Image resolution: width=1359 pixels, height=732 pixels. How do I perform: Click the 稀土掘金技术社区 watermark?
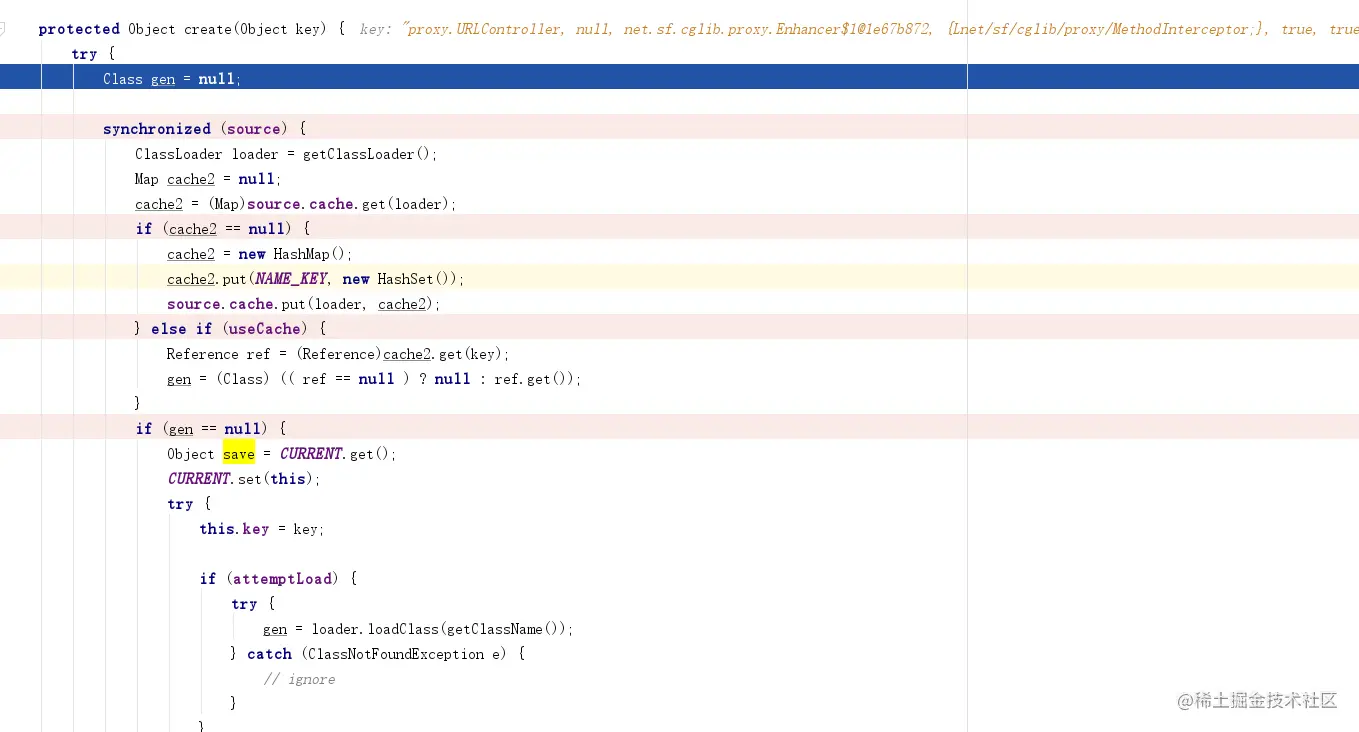(x=1257, y=700)
